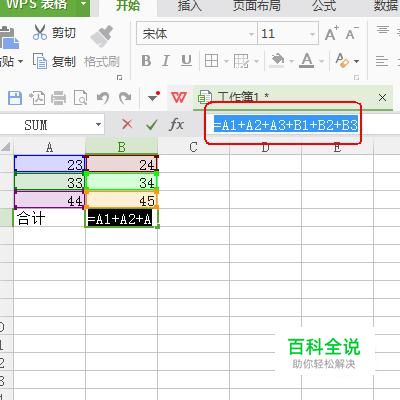The height and width of the screenshot is (400, 400).
Task: Open the font color dropdown arrow
Action: [321, 61]
